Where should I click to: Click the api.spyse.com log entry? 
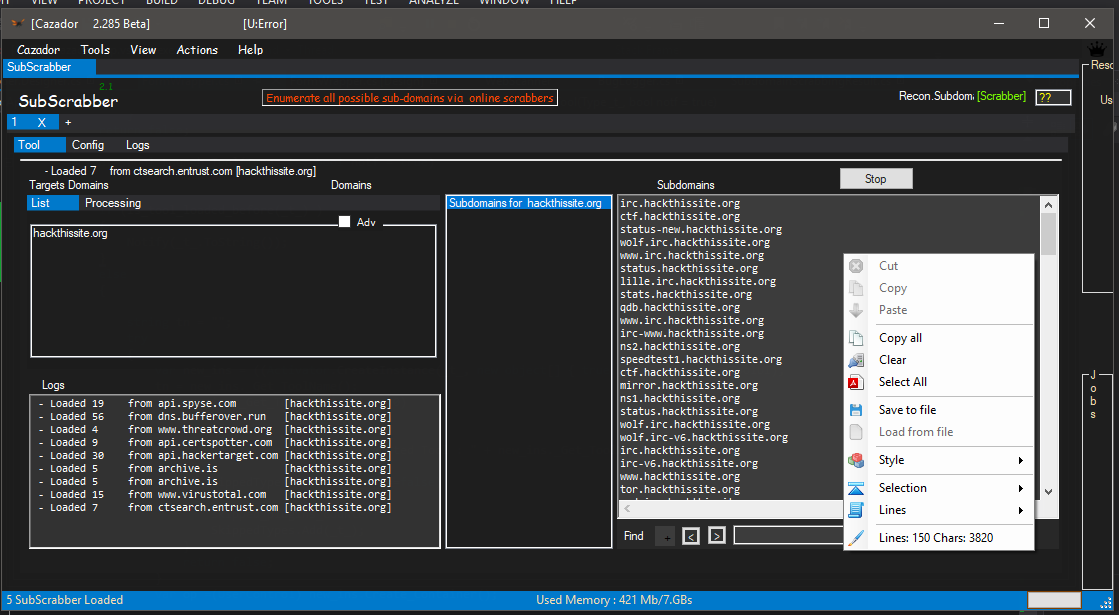pyautogui.click(x=214, y=404)
